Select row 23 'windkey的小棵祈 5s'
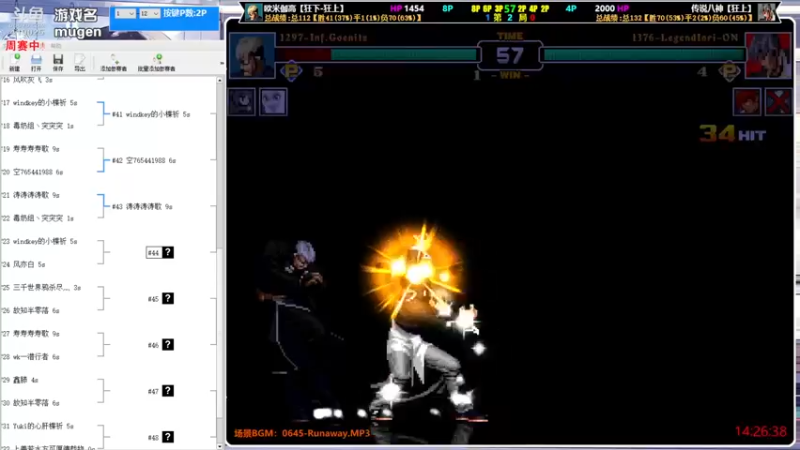 39,241
